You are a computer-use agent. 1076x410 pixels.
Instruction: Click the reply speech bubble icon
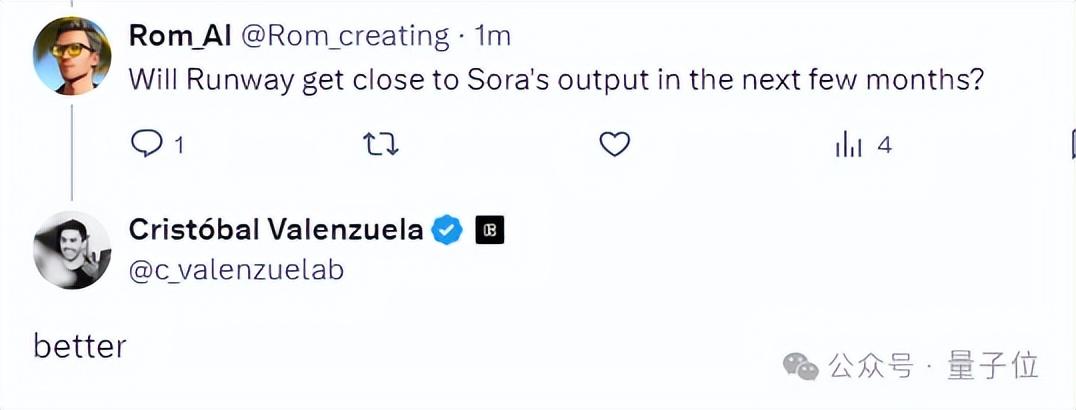tap(147, 145)
